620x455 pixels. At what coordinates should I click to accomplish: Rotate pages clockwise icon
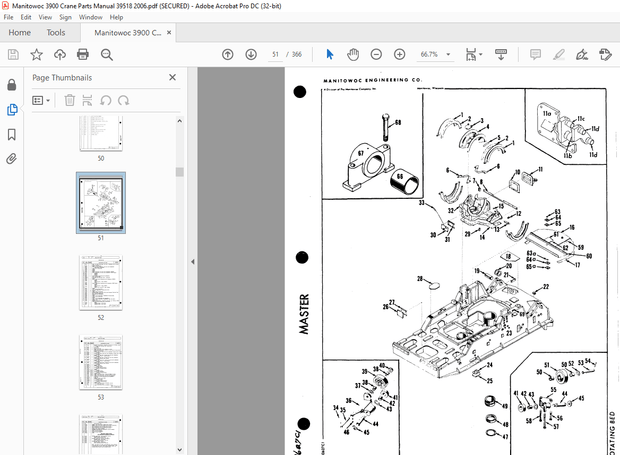pyautogui.click(x=123, y=100)
